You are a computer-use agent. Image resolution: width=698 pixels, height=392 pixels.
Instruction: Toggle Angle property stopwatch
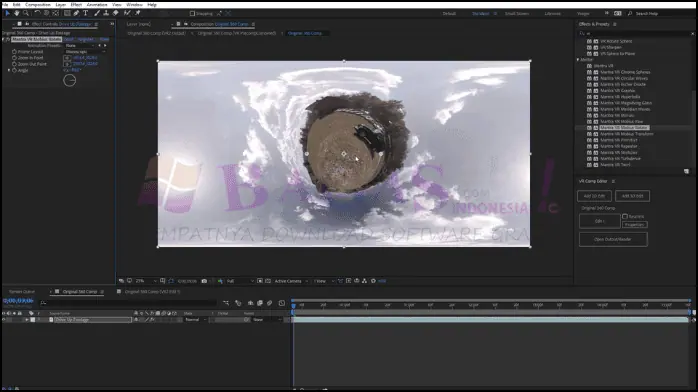pos(14,70)
